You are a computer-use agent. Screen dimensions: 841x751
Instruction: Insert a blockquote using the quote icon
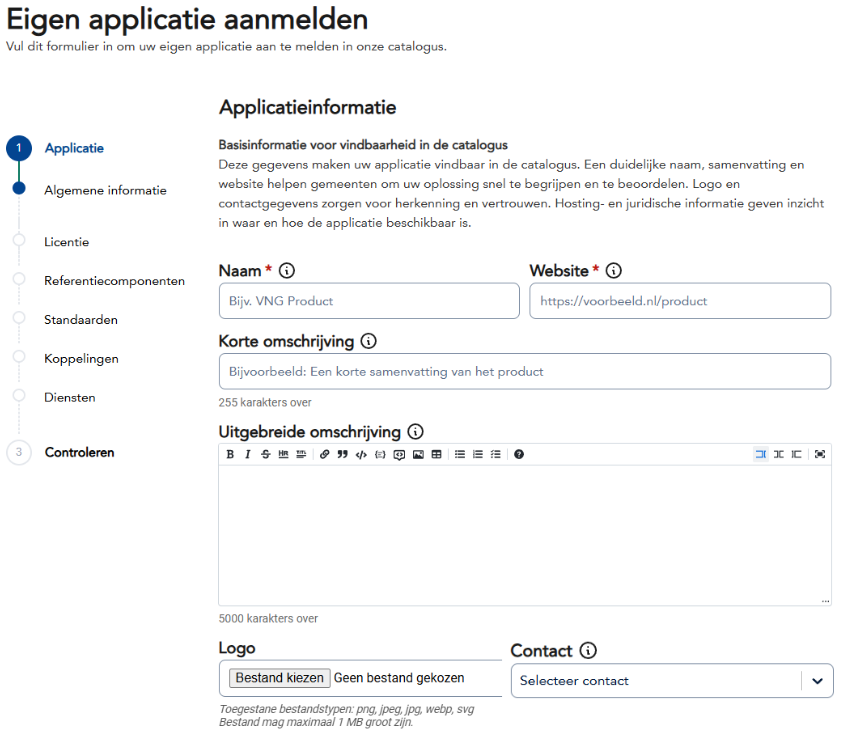[x=342, y=454]
